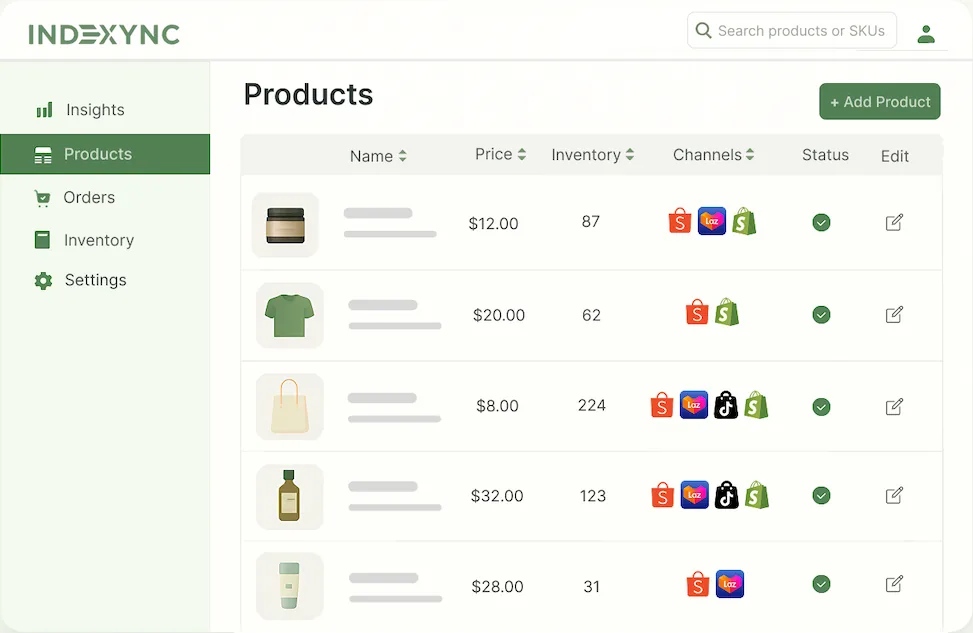
Task: Toggle the status checkmark for the $32.00 product
Action: (821, 495)
